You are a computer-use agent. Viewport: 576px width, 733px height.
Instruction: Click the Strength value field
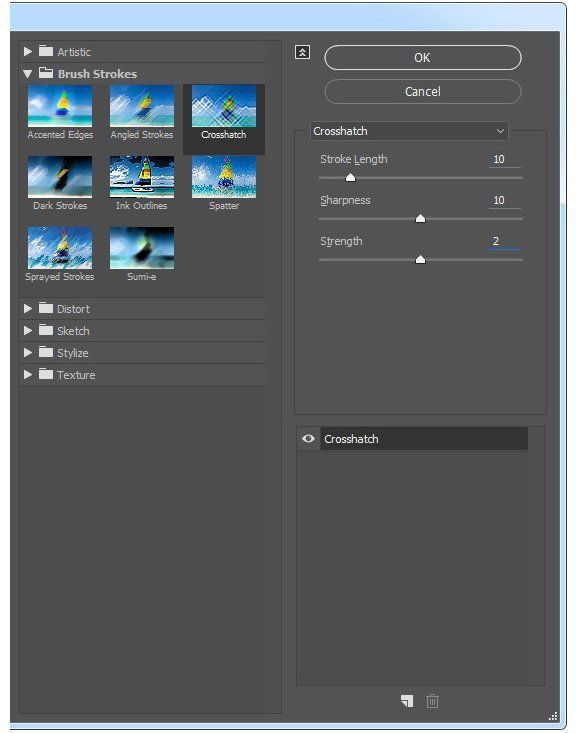[x=504, y=242]
